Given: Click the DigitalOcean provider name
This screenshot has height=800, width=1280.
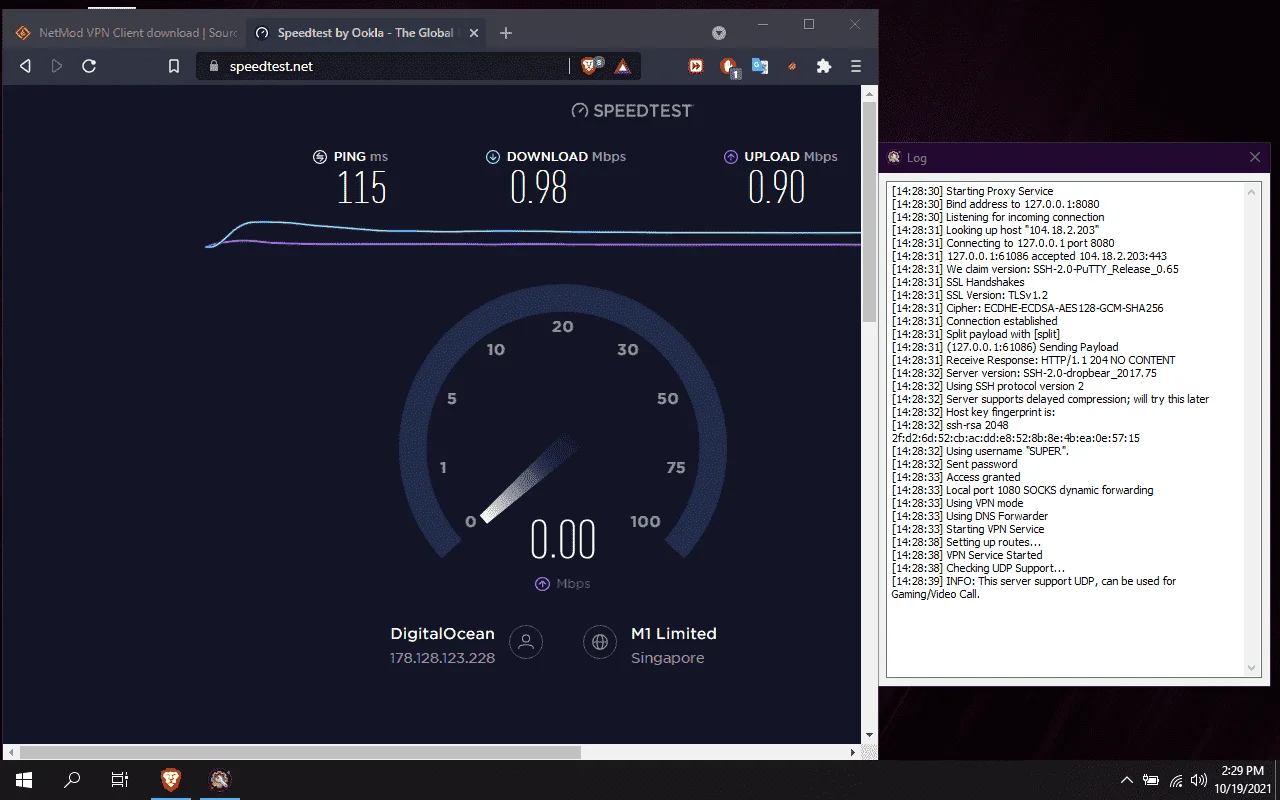Looking at the screenshot, I should click(x=442, y=633).
